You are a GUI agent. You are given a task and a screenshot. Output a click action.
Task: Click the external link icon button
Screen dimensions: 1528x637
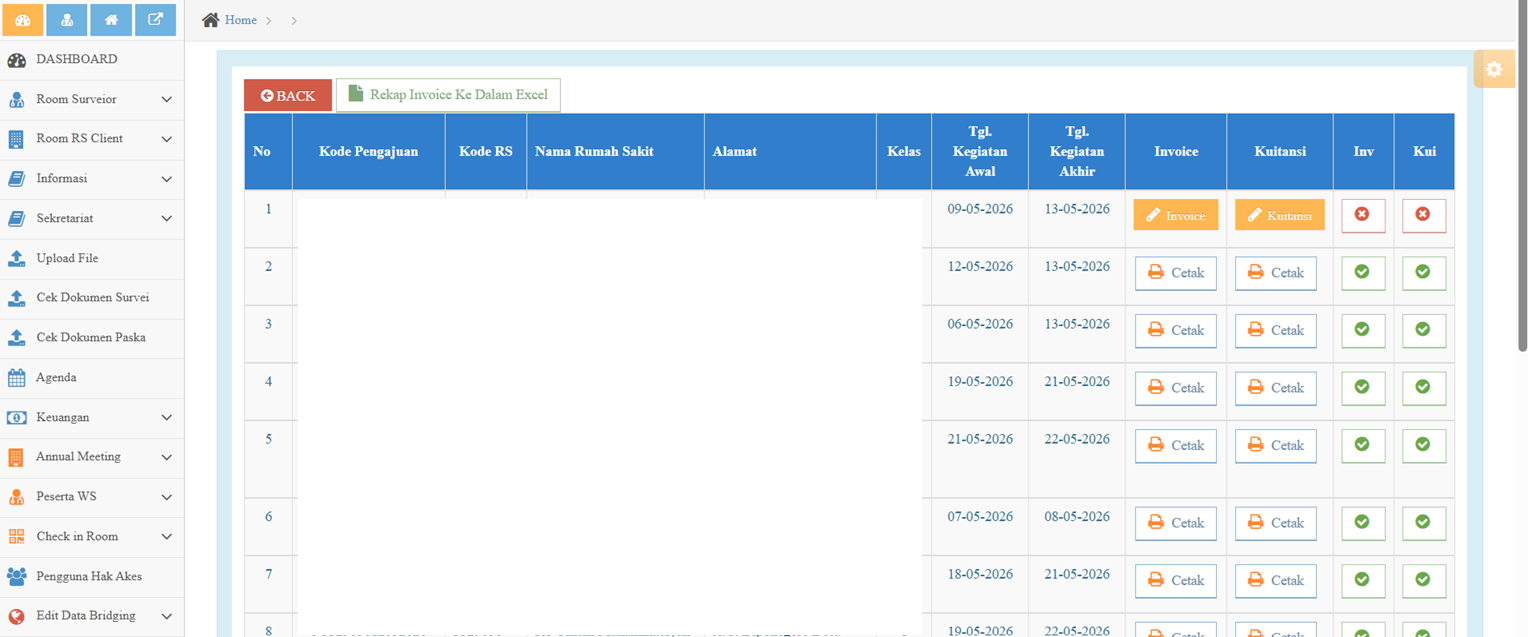156,20
